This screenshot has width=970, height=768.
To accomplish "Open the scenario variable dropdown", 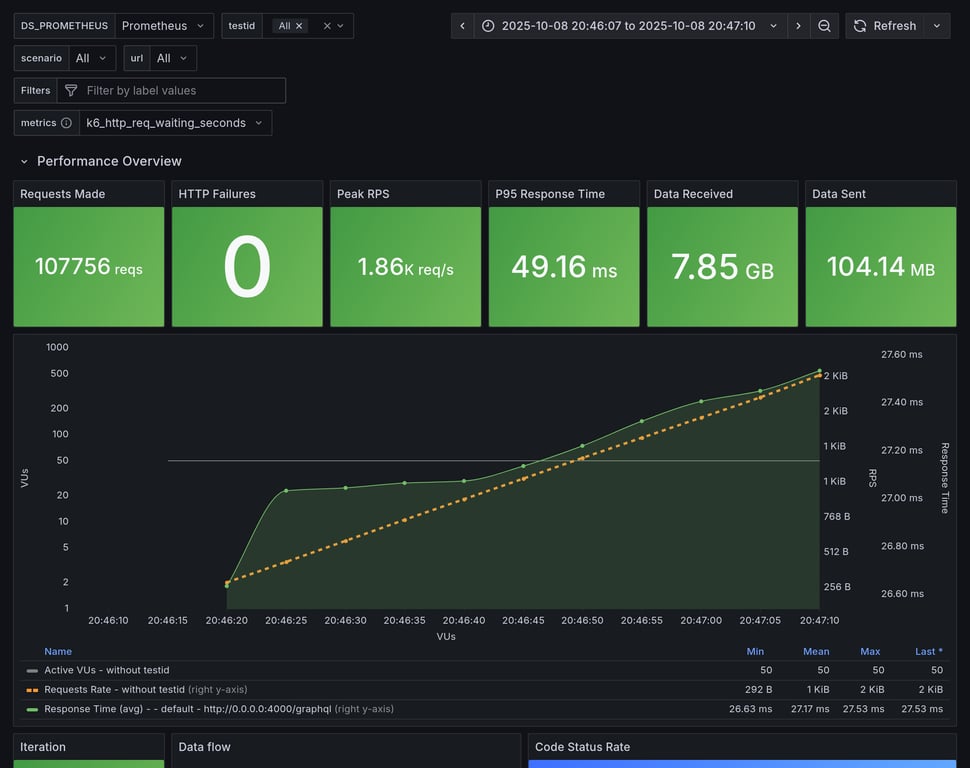I will pyautogui.click(x=91, y=58).
